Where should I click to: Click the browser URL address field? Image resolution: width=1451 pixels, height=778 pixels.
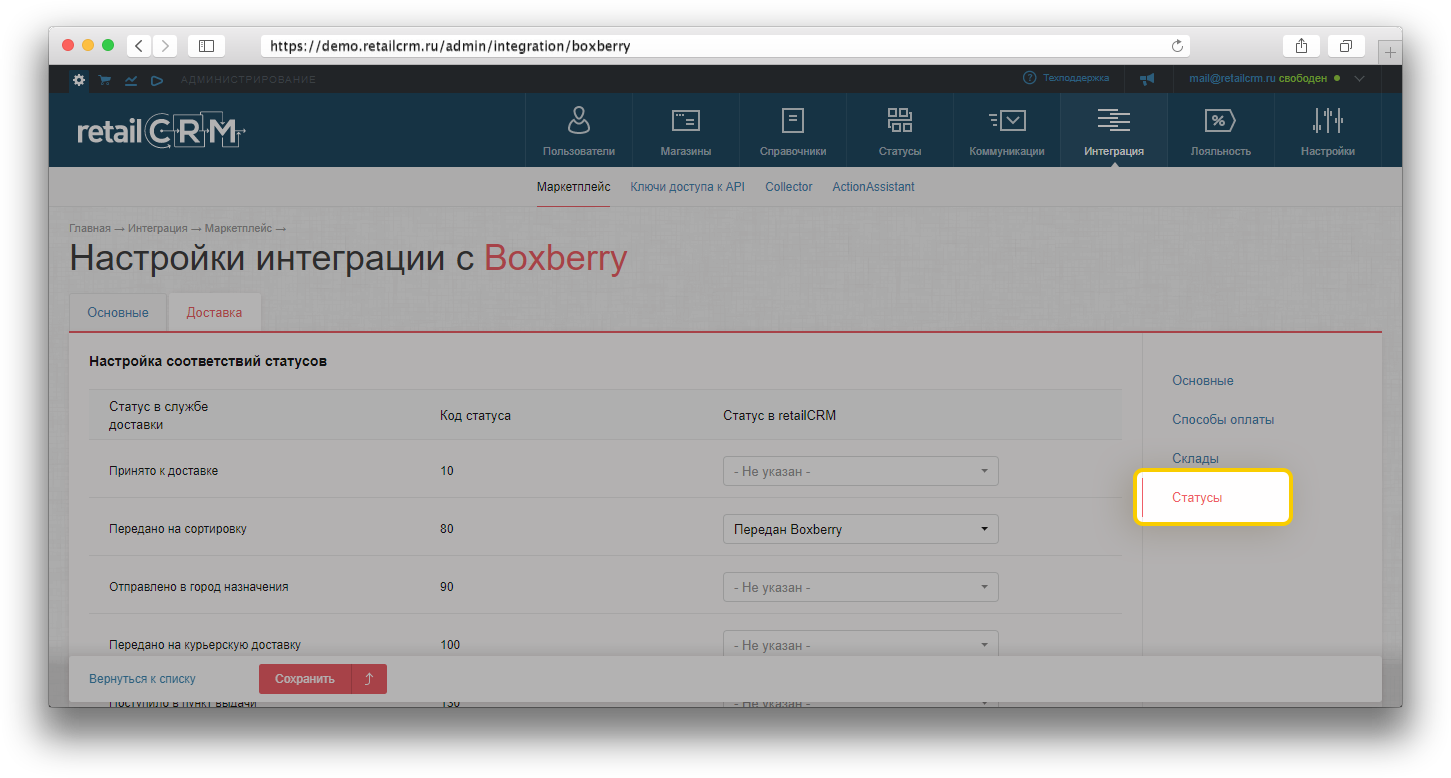727,46
